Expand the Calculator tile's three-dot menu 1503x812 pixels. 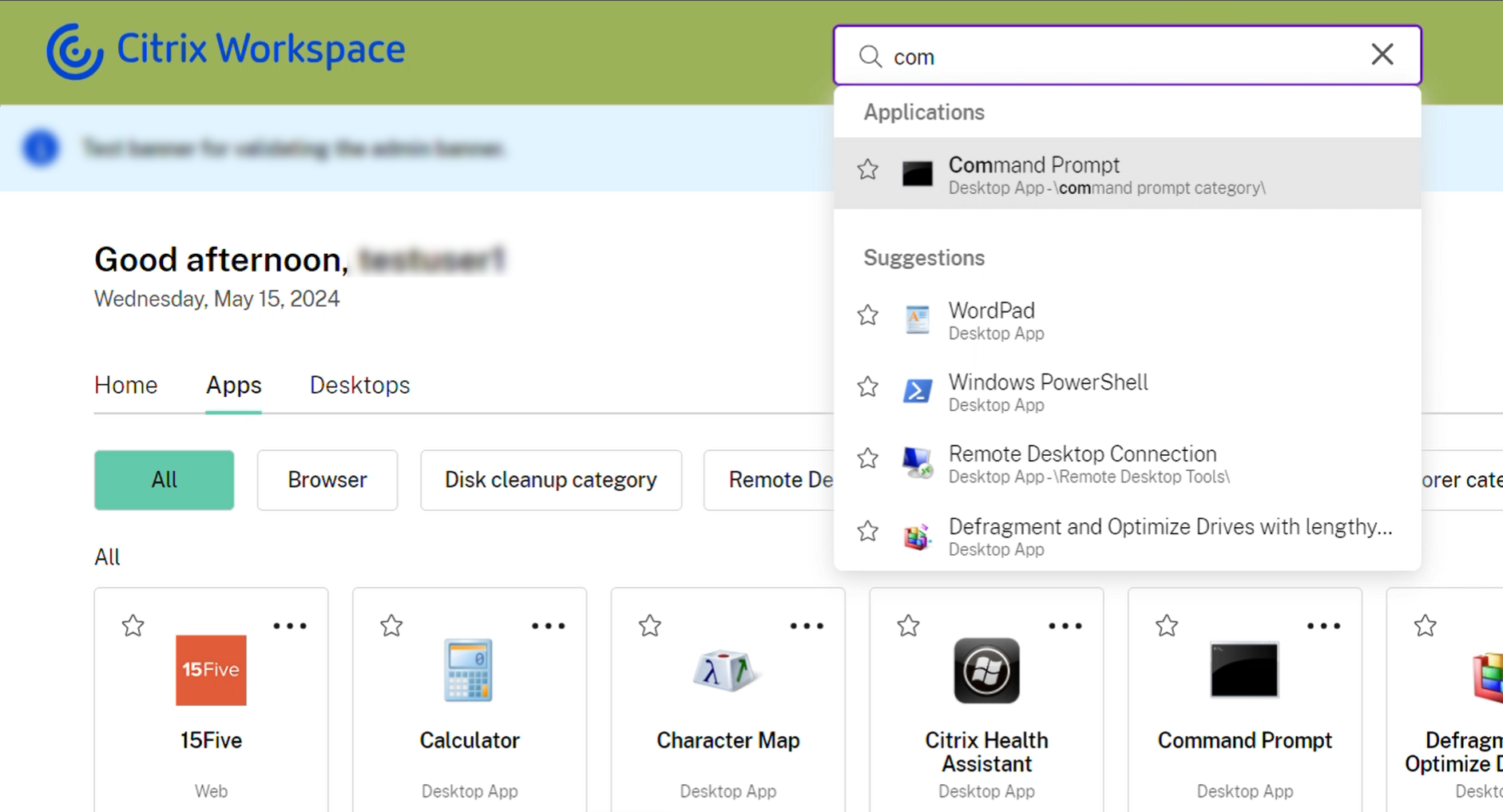coord(549,626)
